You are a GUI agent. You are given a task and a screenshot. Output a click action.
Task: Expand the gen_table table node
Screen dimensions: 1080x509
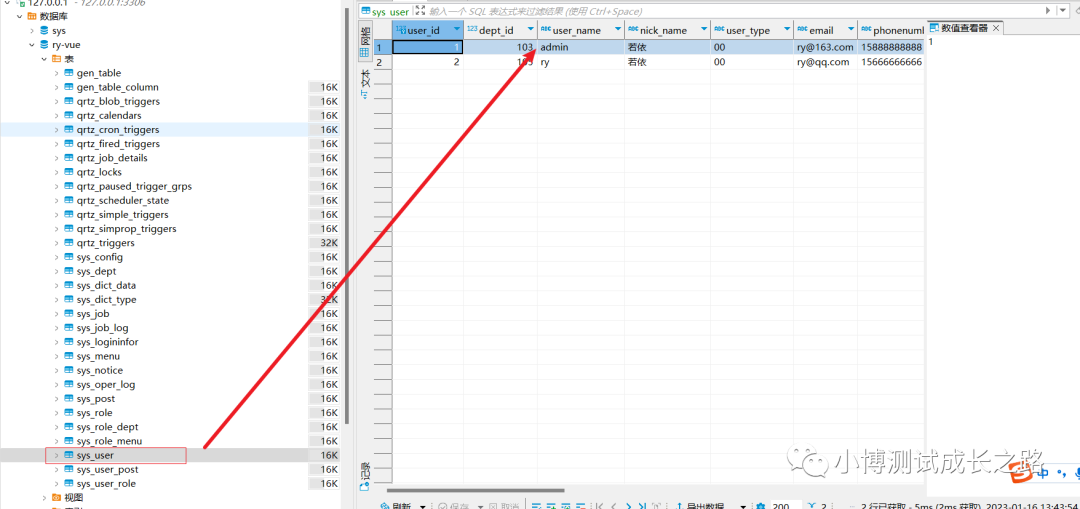(x=56, y=73)
